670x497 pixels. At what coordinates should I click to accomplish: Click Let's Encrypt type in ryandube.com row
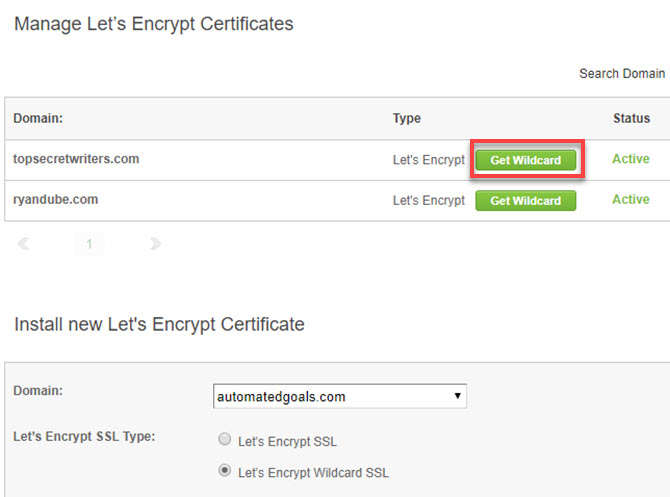pos(429,200)
